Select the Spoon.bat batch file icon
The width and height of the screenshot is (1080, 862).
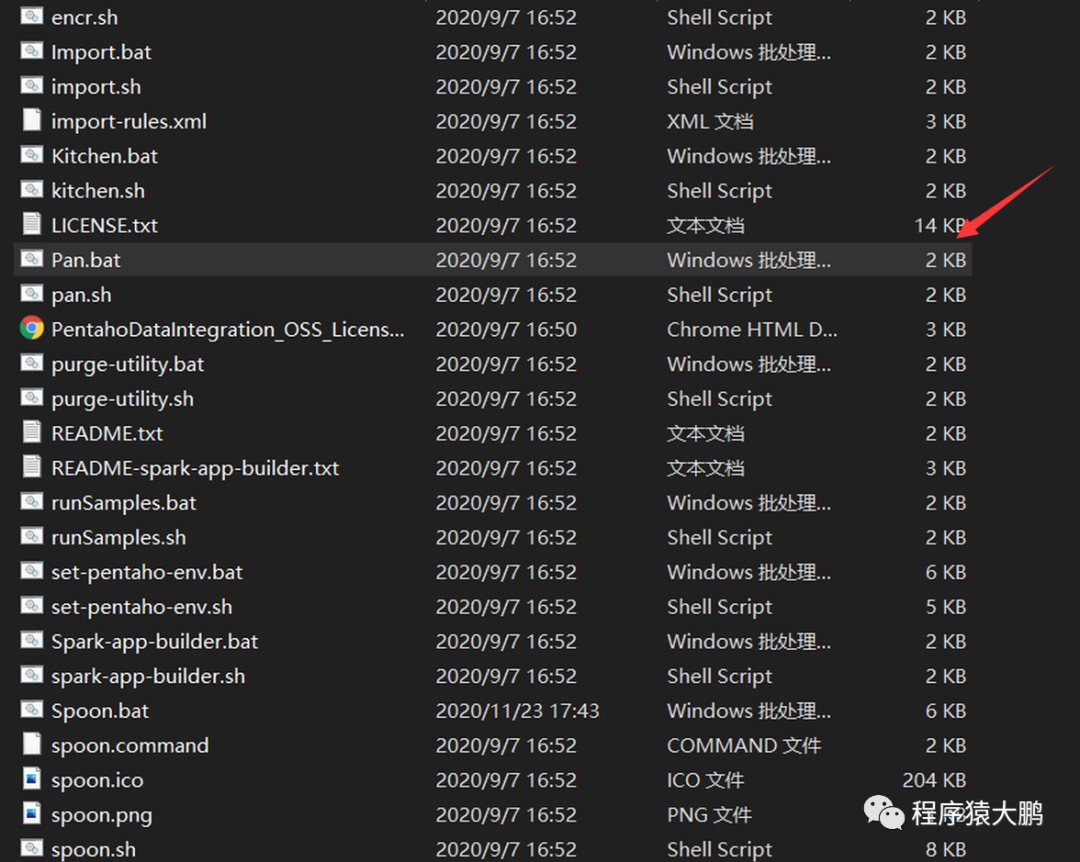pos(32,710)
